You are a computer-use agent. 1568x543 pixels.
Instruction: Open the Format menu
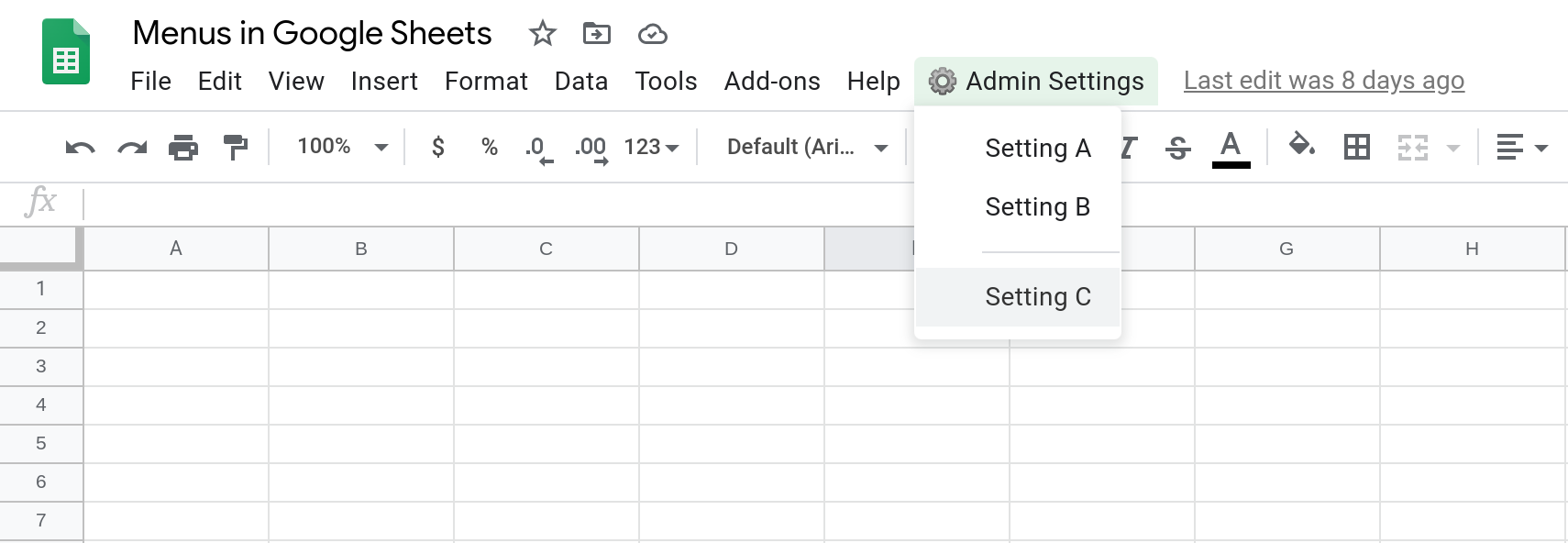(486, 82)
